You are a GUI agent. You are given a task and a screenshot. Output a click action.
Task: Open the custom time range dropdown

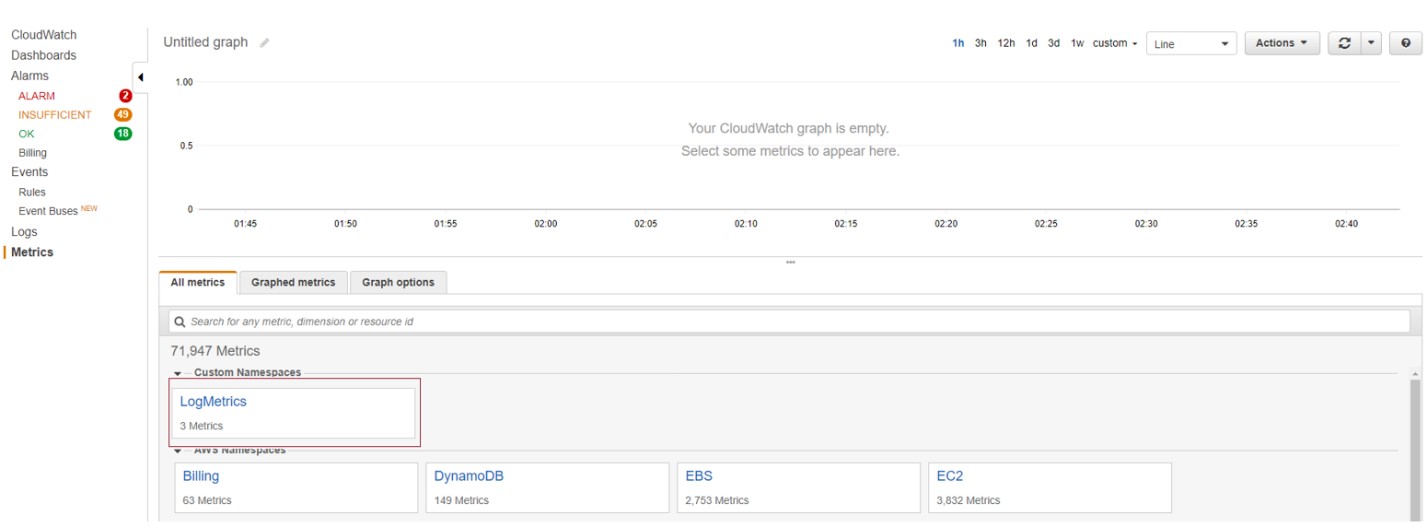point(1115,43)
